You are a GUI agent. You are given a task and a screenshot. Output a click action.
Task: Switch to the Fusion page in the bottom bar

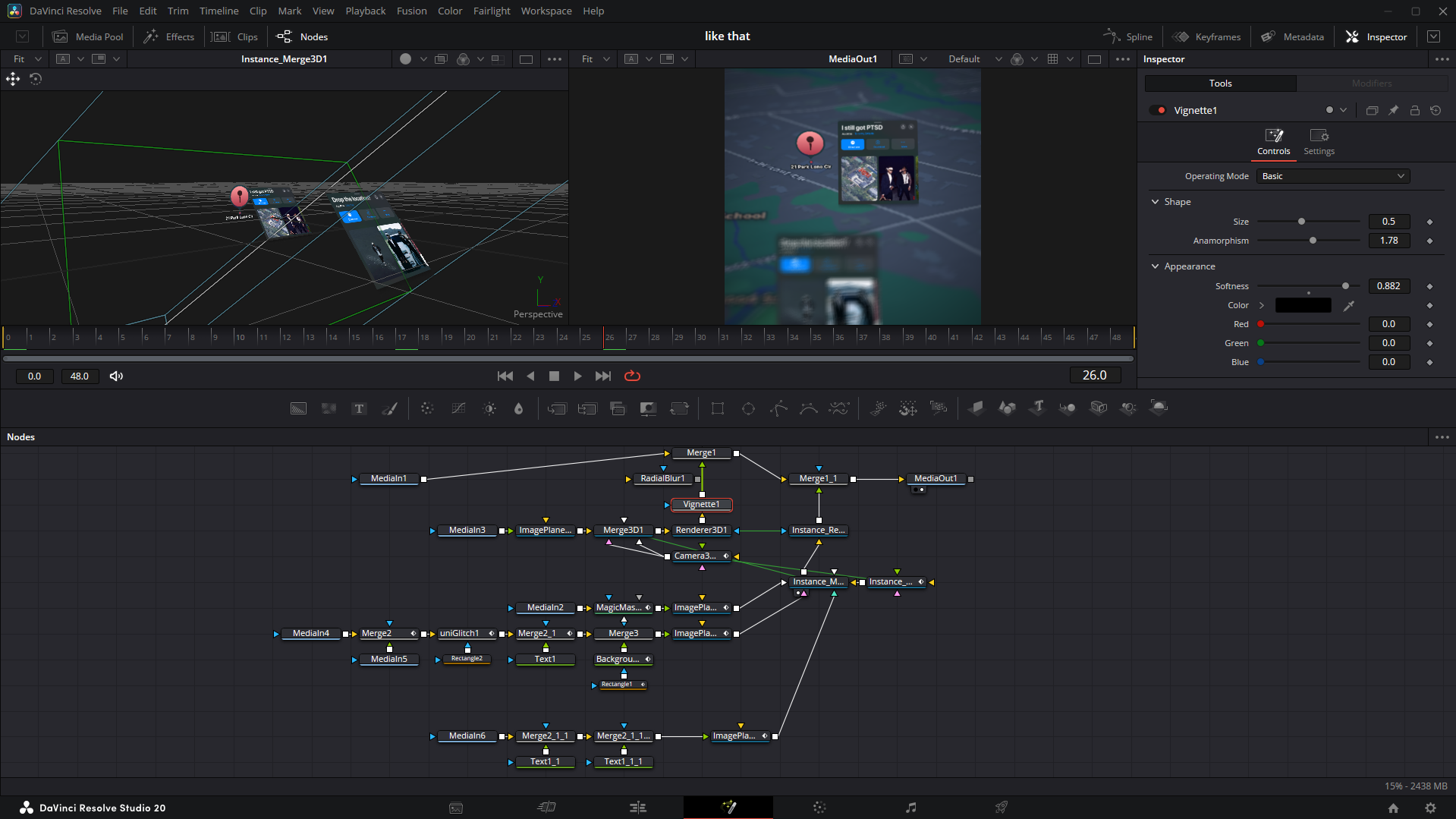click(x=728, y=808)
